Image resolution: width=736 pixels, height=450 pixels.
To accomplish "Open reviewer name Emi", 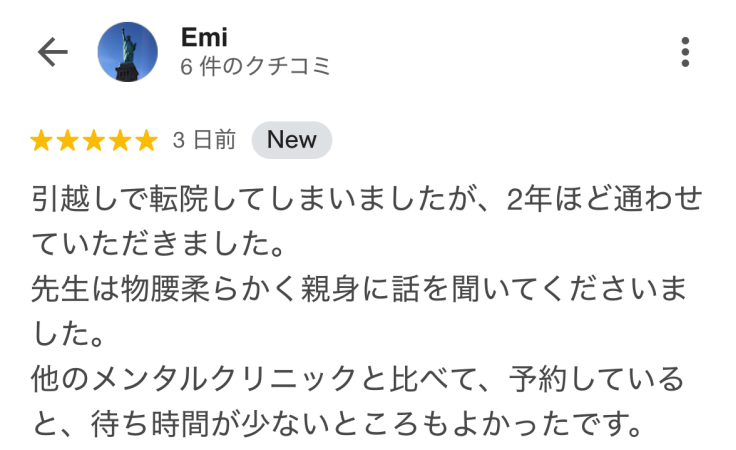I will tap(204, 37).
